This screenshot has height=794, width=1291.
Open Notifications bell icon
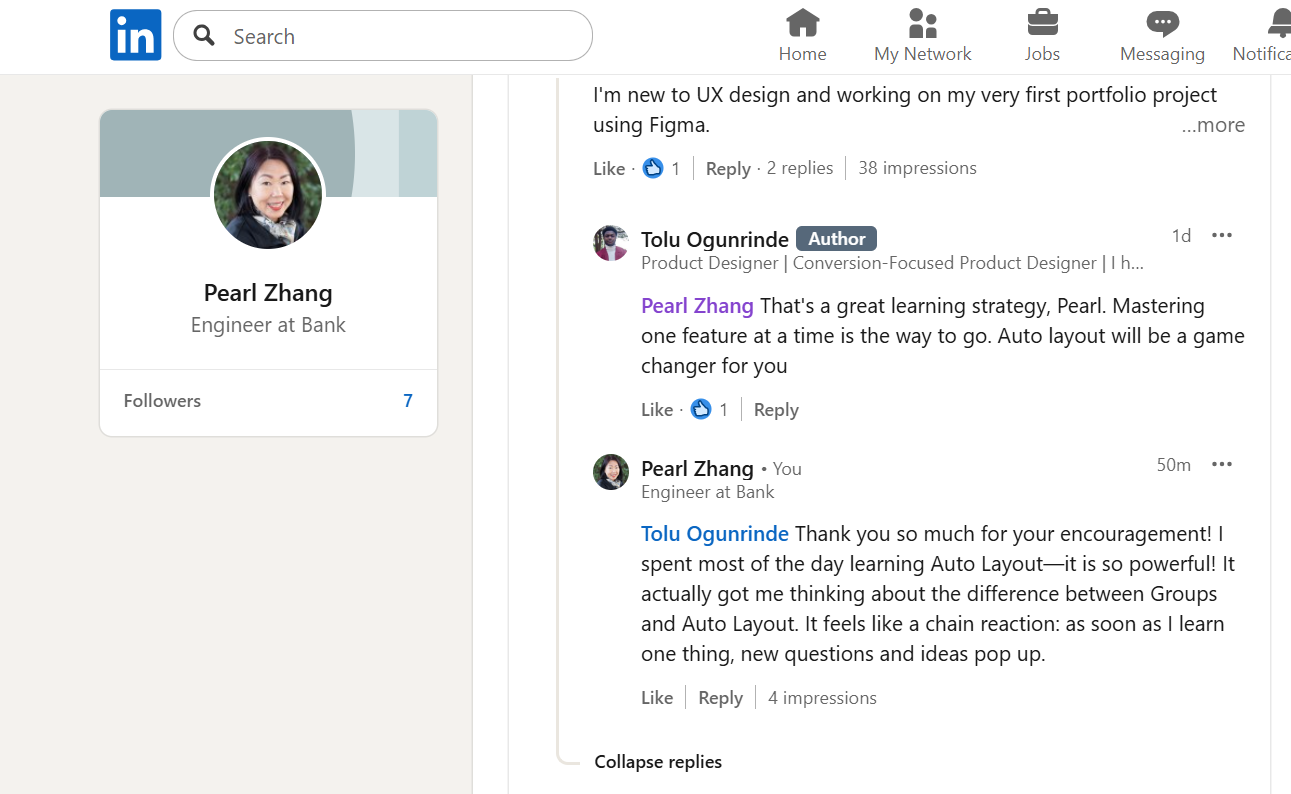click(x=1279, y=22)
